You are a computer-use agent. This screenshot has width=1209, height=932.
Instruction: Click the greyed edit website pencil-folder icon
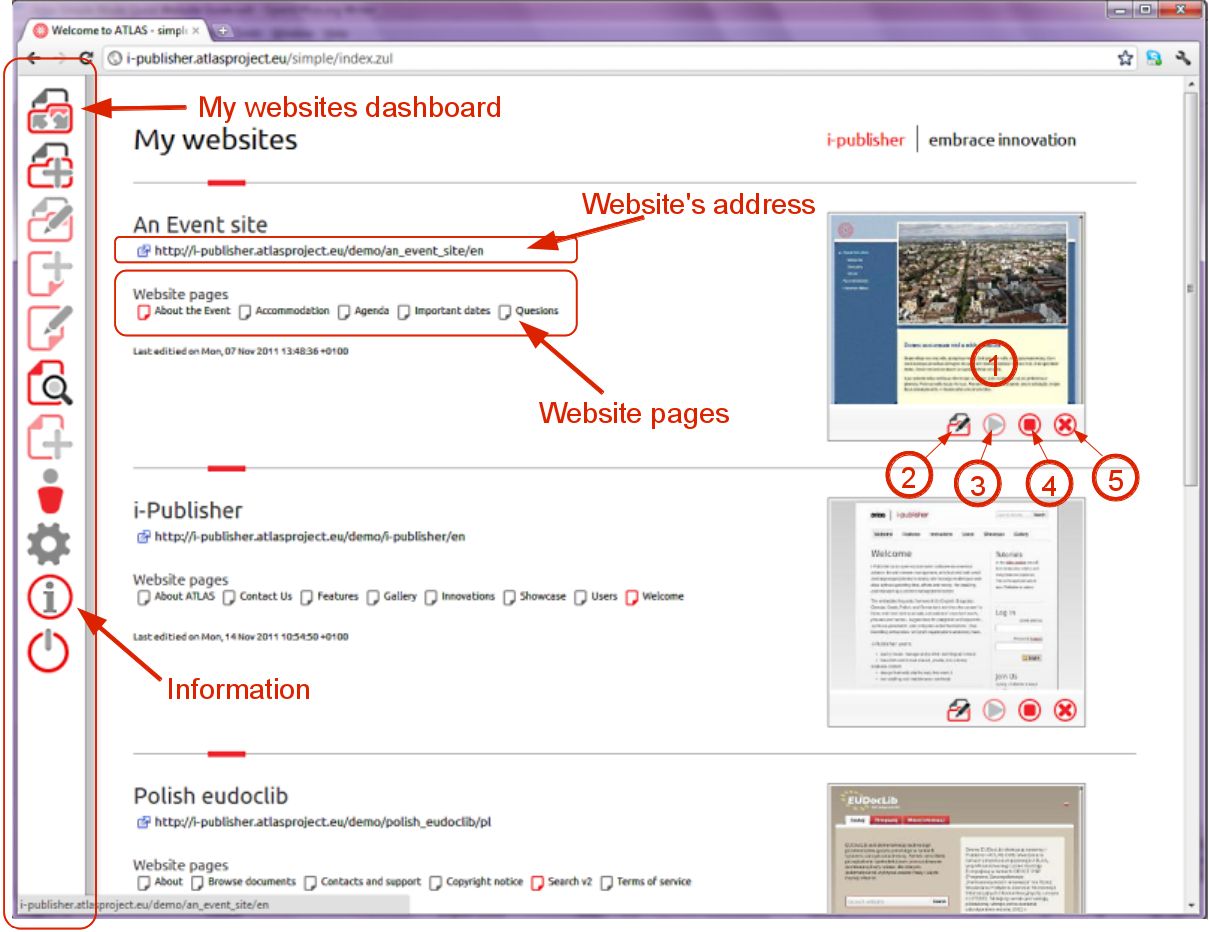pyautogui.click(x=49, y=219)
